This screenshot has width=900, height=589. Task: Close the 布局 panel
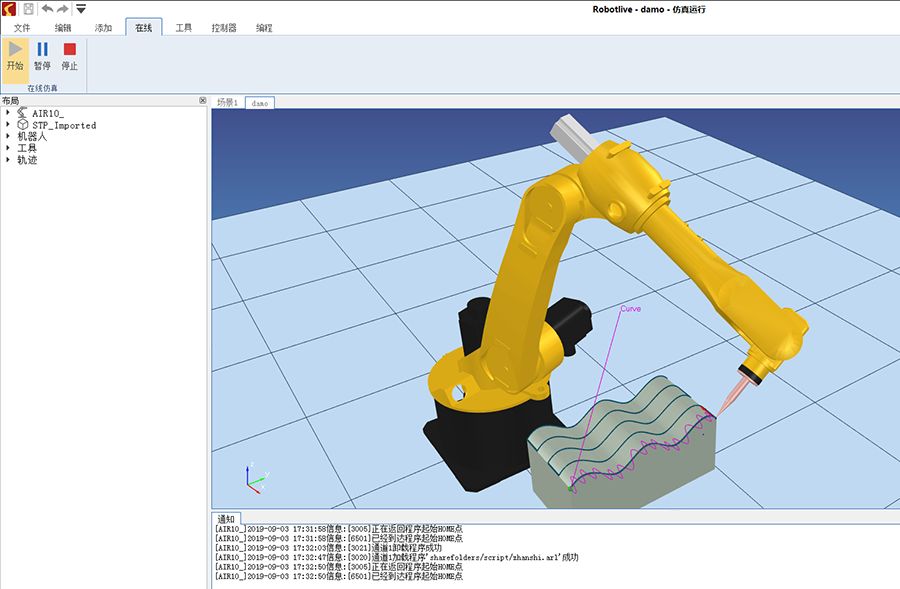(203, 101)
